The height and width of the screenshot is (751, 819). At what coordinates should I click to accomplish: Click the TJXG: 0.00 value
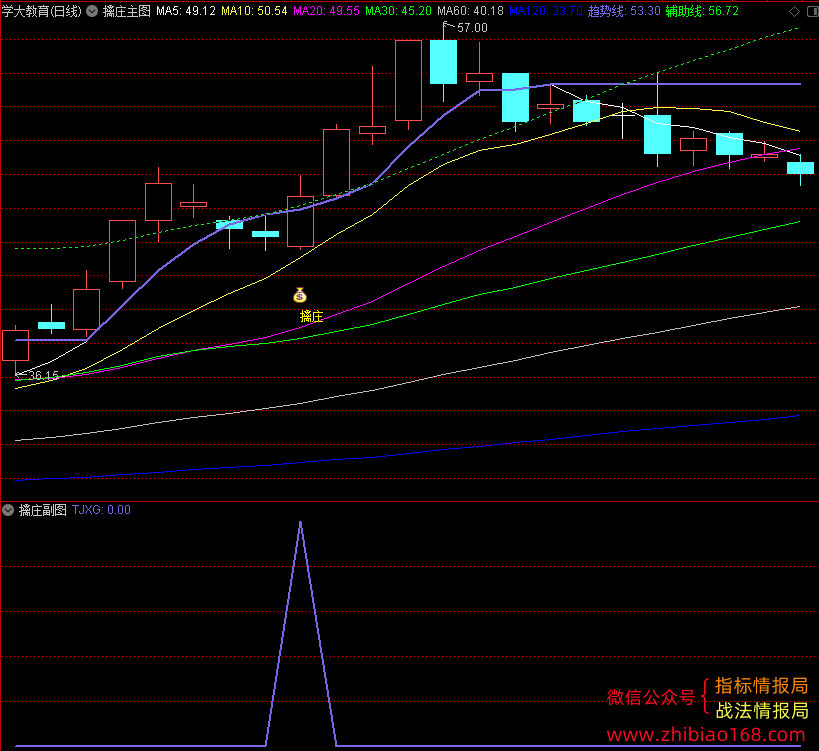101,510
